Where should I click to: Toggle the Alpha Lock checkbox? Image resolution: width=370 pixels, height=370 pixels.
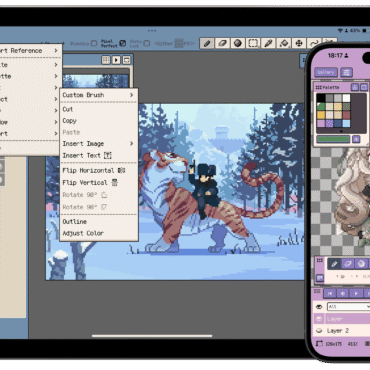pyautogui.click(x=147, y=43)
